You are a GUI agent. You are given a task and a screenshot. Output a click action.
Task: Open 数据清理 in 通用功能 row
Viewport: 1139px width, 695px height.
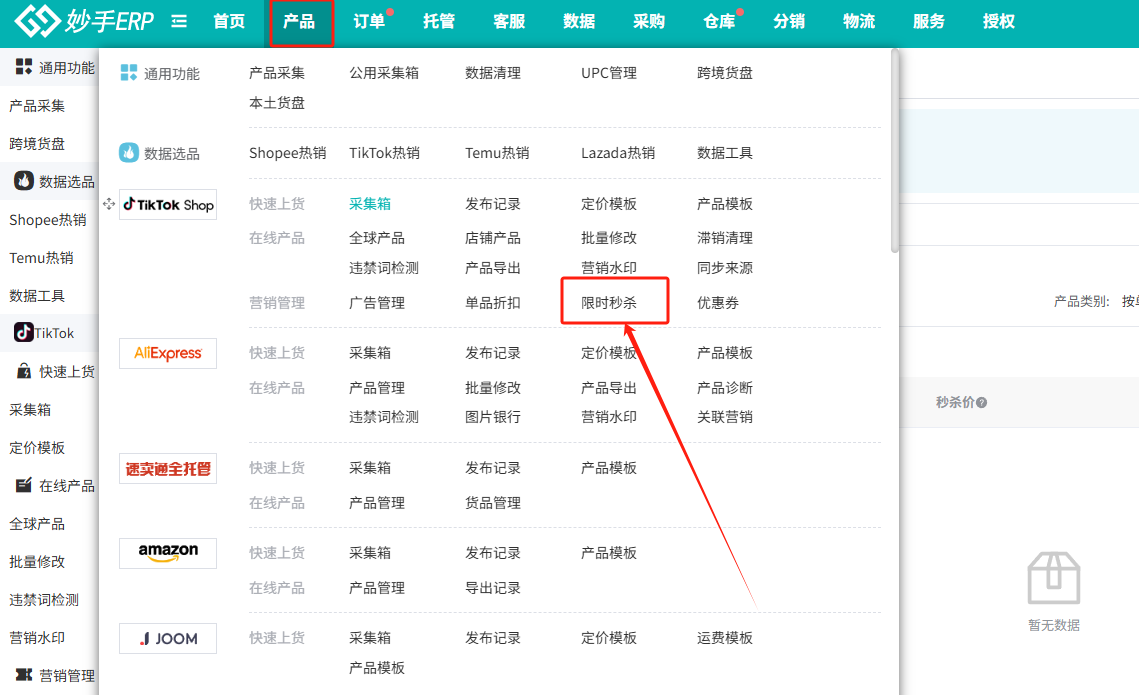[x=493, y=73]
